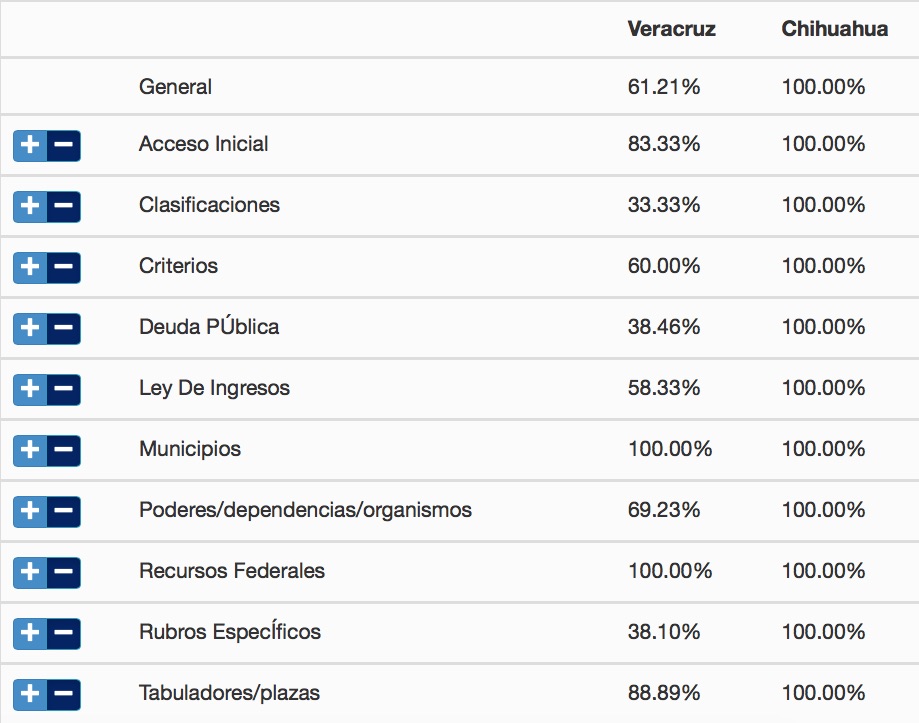Collapse Clasificaciones with minus icon
Screen dimensions: 919x723
tap(63, 206)
